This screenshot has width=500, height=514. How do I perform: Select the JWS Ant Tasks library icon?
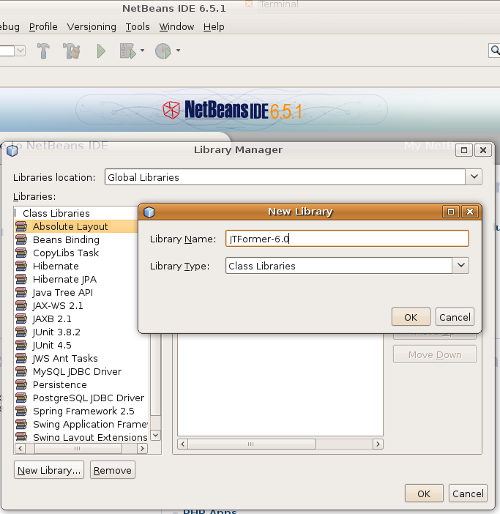(21, 358)
